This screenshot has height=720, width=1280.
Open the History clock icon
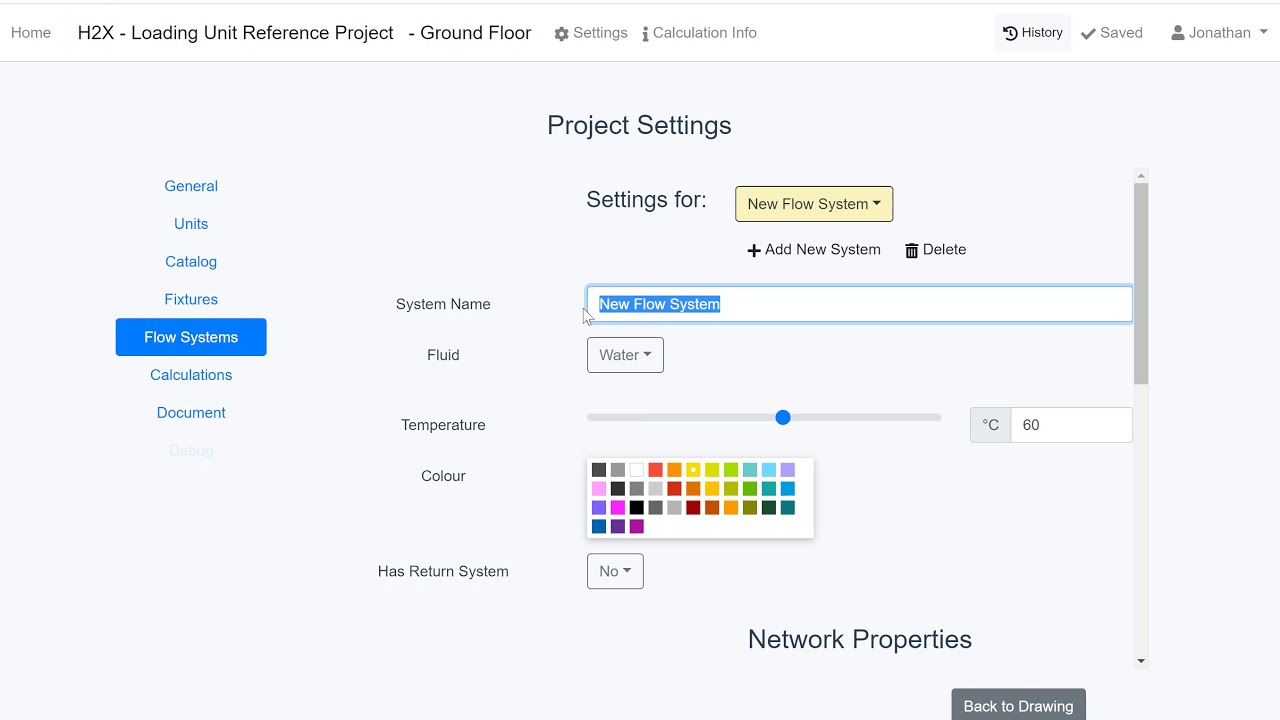tap(1010, 33)
